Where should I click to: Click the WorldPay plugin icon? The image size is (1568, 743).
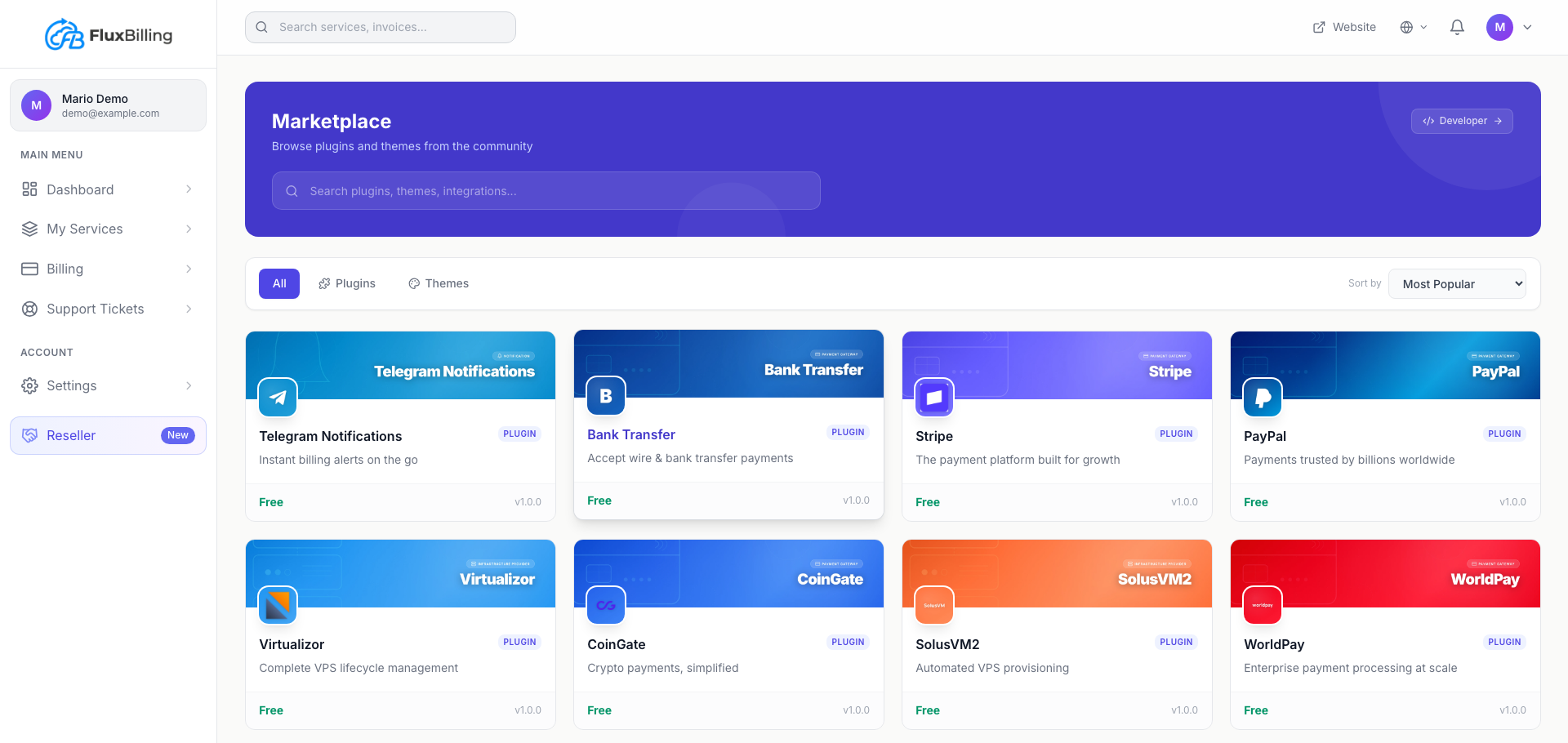pyautogui.click(x=1263, y=605)
